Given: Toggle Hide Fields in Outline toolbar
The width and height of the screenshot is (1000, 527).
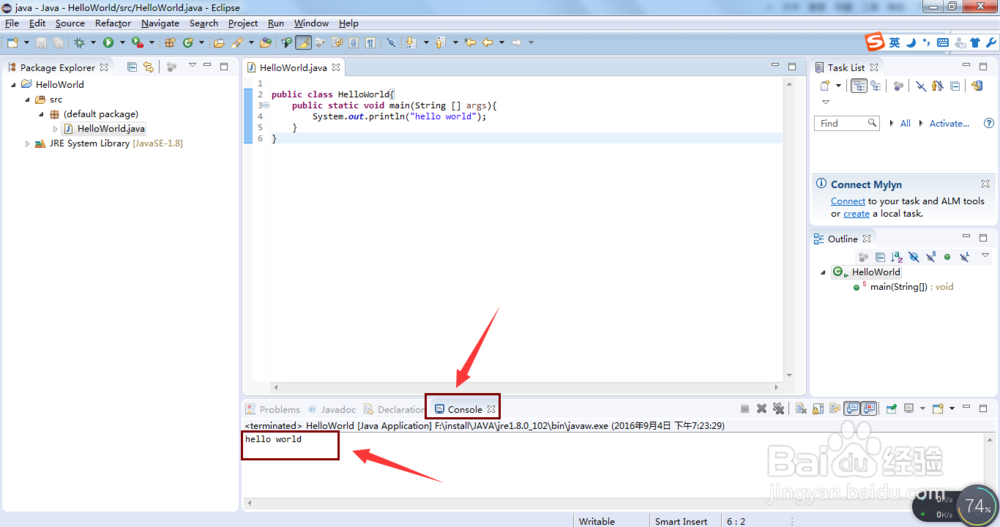Looking at the screenshot, I should [914, 257].
